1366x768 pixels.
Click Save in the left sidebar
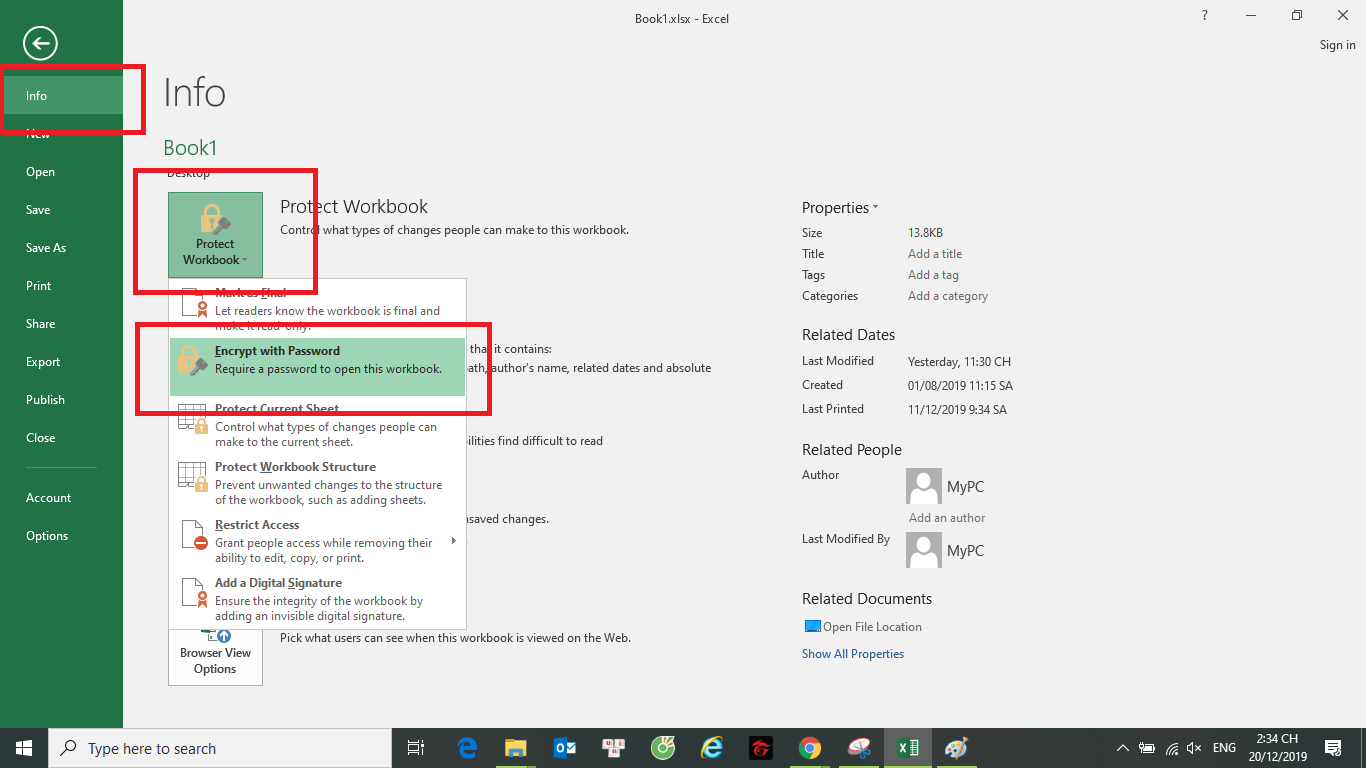[x=61, y=210]
